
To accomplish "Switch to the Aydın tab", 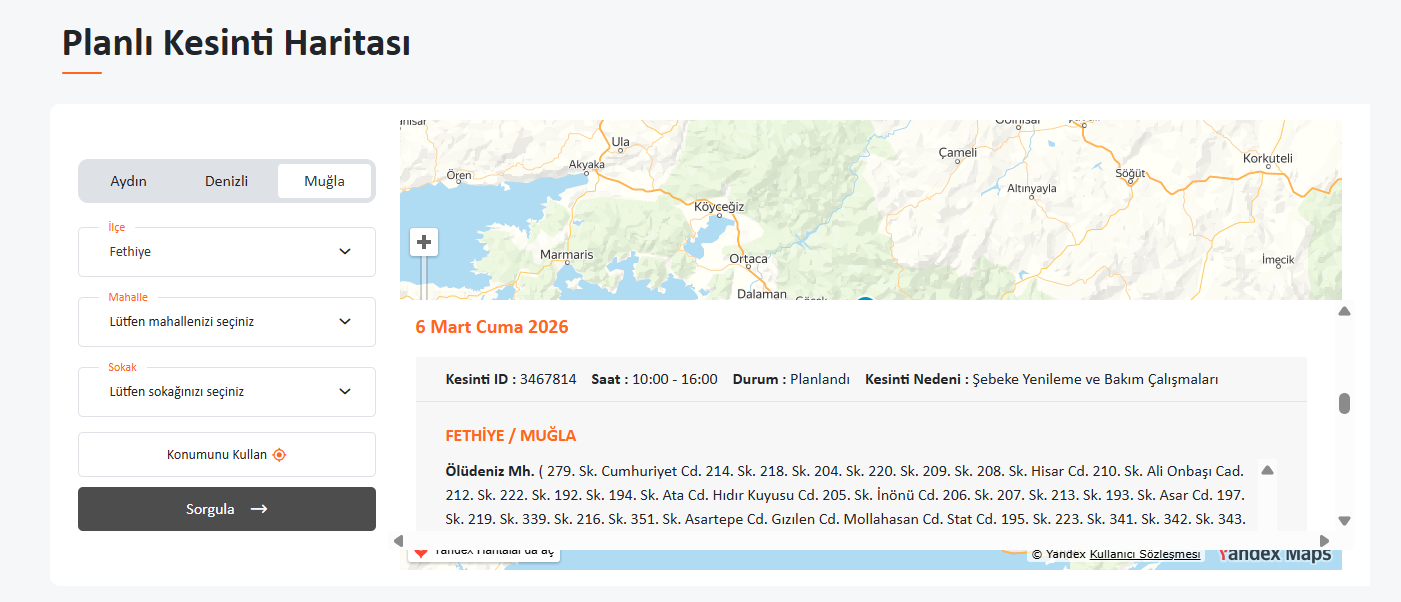I will [x=128, y=181].
